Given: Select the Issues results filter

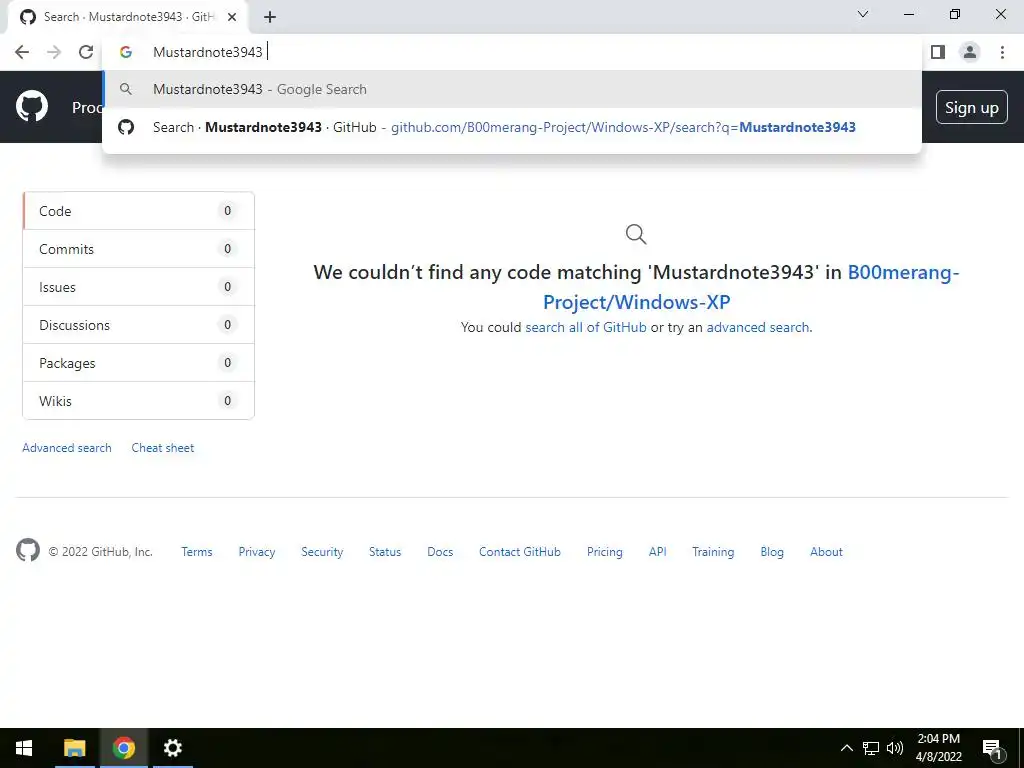Looking at the screenshot, I should tap(138, 287).
